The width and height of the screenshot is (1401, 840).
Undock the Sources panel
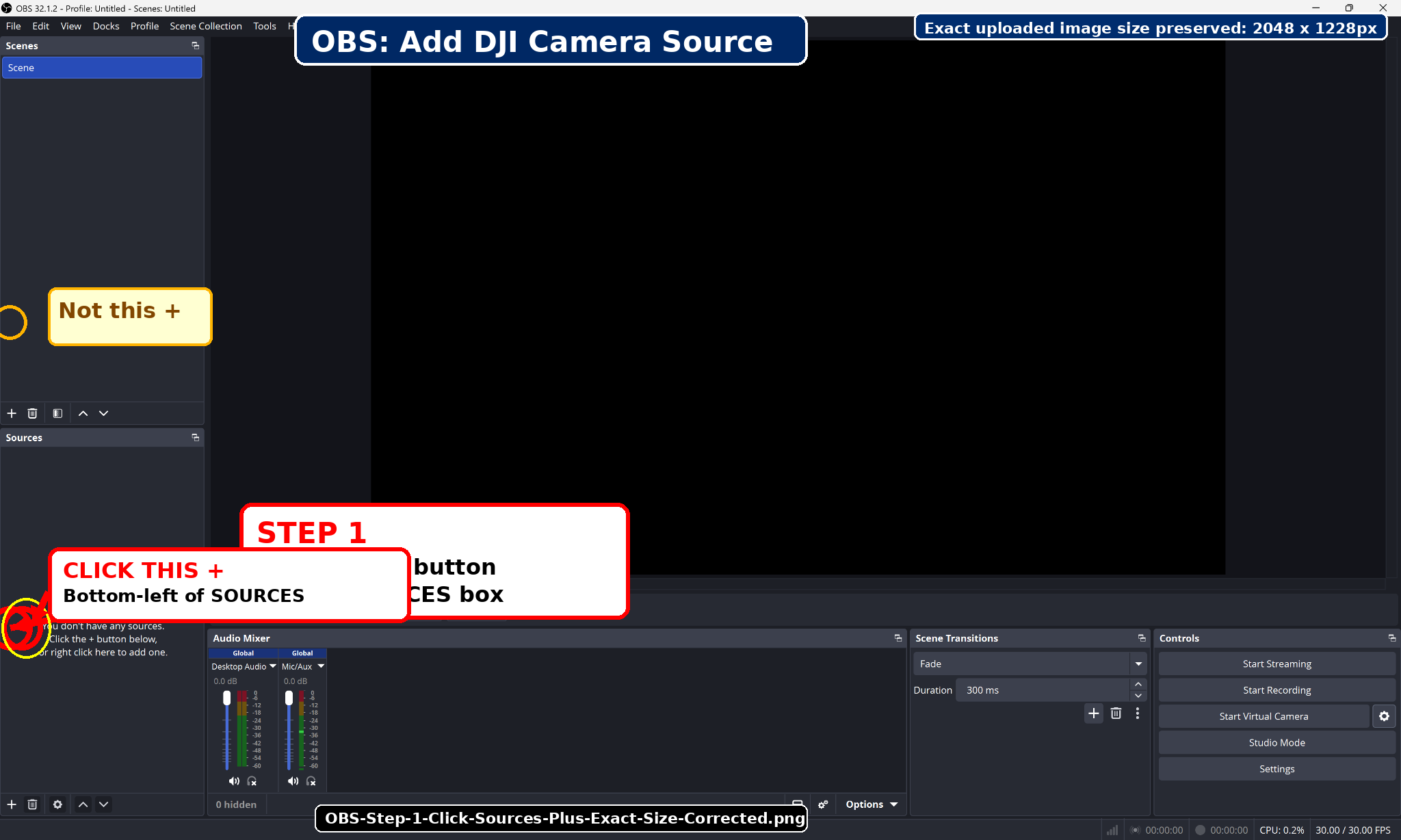click(195, 438)
